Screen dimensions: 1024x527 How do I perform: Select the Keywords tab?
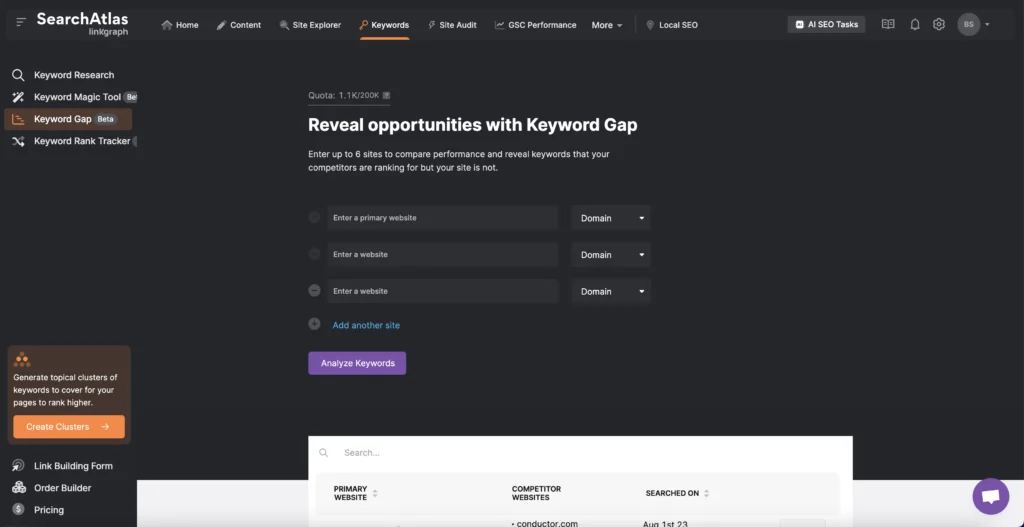click(384, 25)
